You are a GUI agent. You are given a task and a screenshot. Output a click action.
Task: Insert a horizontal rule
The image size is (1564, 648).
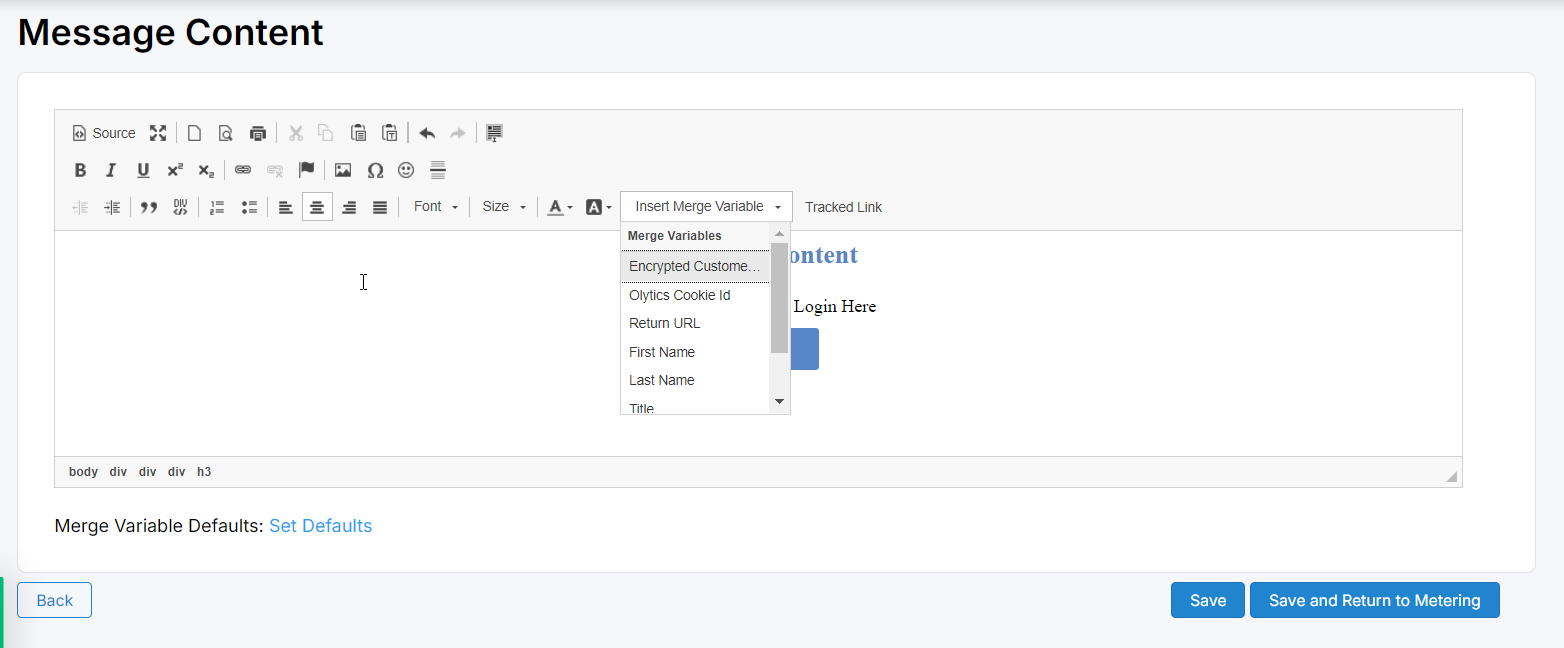(438, 170)
